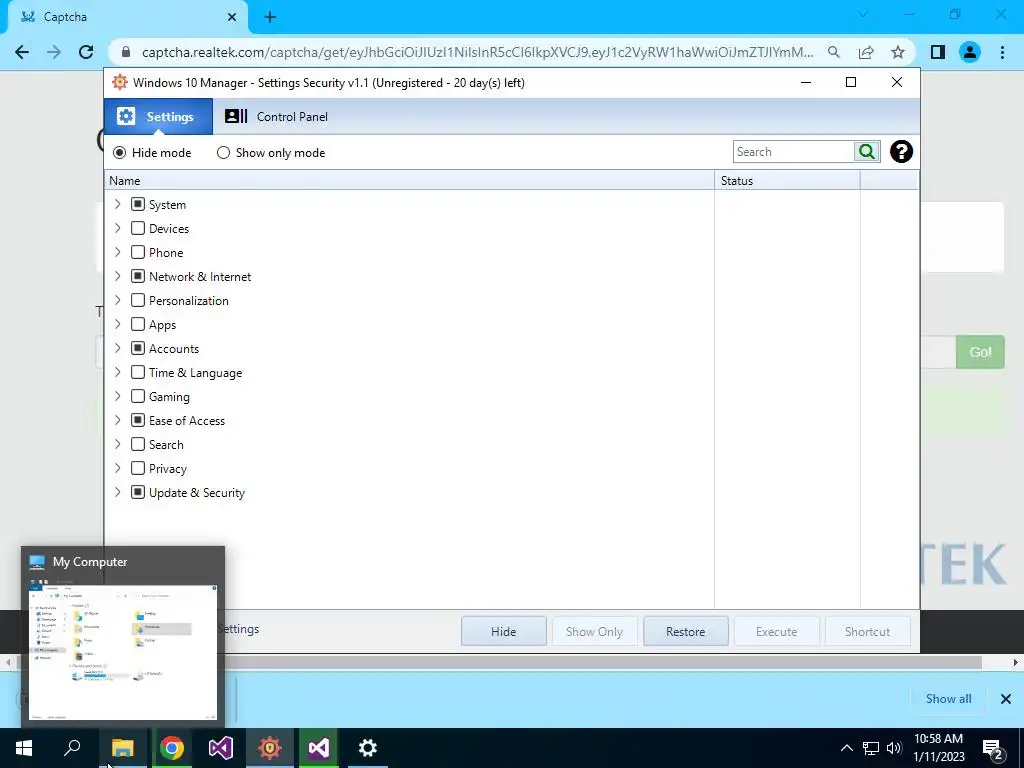Toggle Chrome side panel icon
The width and height of the screenshot is (1024, 768).
(938, 52)
